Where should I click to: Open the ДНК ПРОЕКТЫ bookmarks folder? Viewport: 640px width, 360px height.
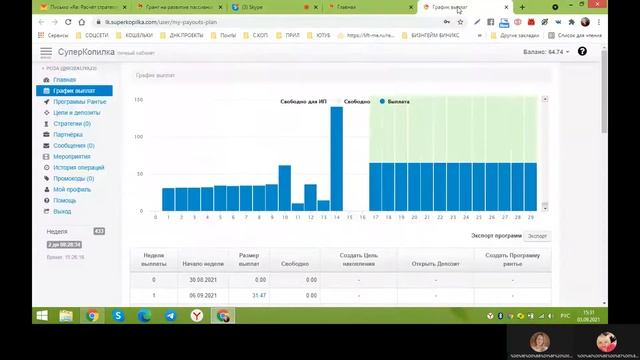pos(182,36)
